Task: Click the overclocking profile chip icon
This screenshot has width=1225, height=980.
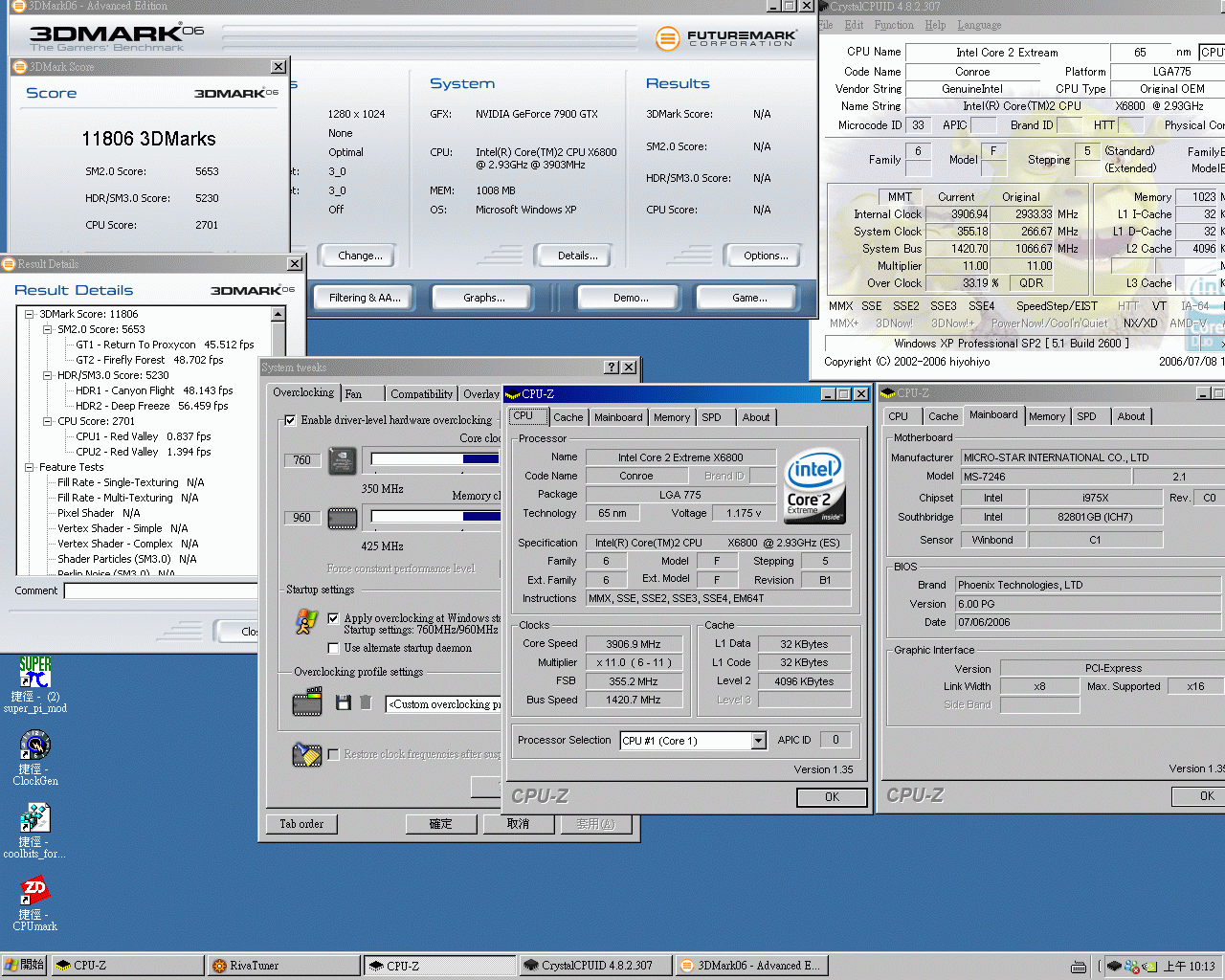Action: point(307,703)
